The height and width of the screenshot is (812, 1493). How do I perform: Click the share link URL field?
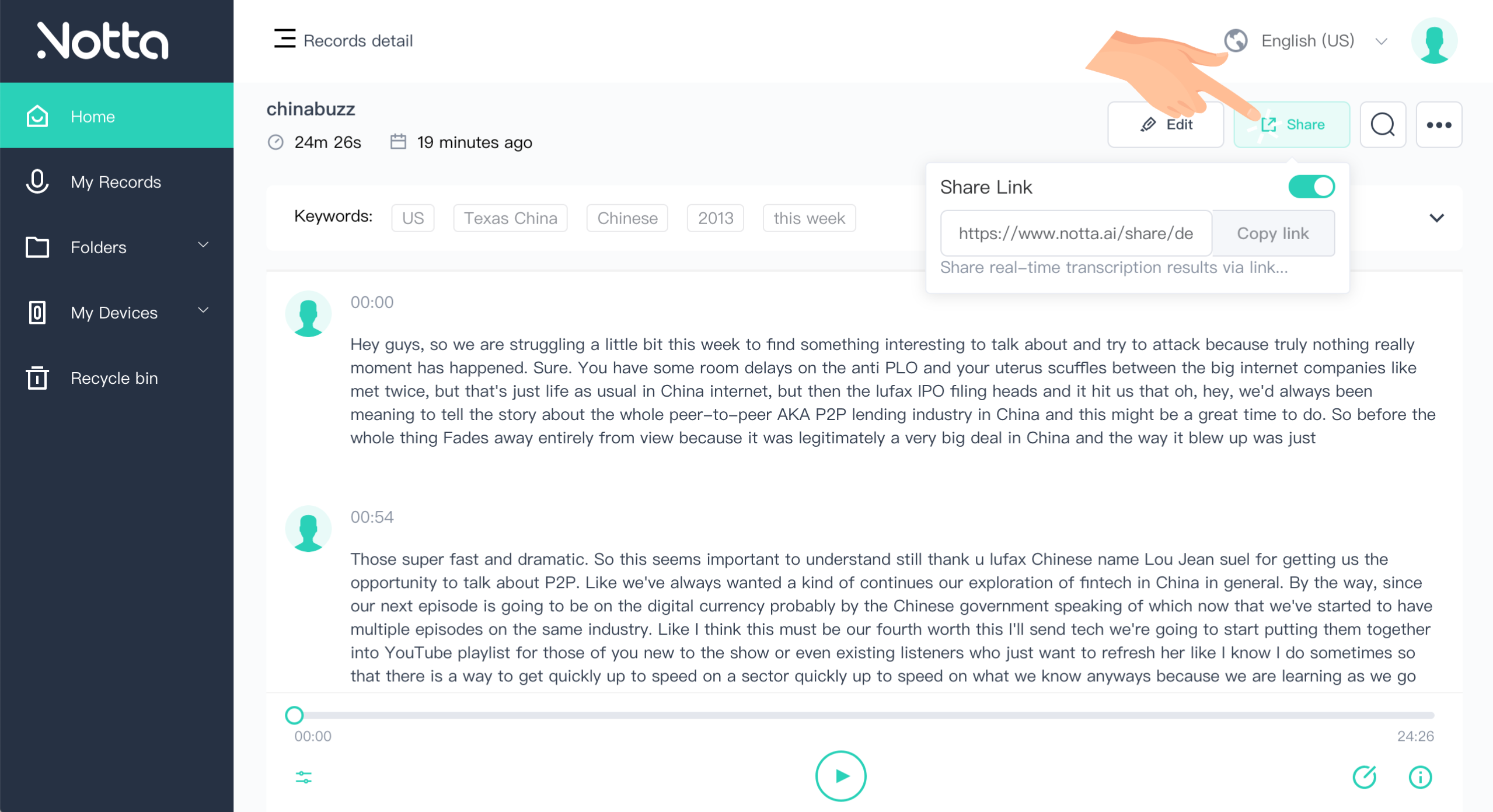pyautogui.click(x=1076, y=233)
